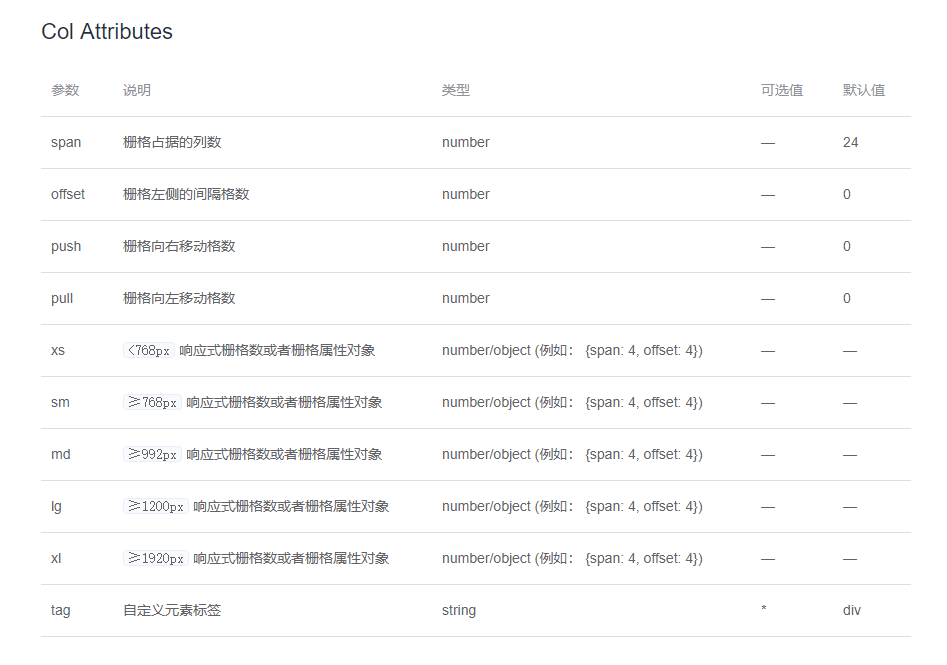The width and height of the screenshot is (947, 665).
Task: Select the 'offset' parameter cell
Action: tap(68, 194)
